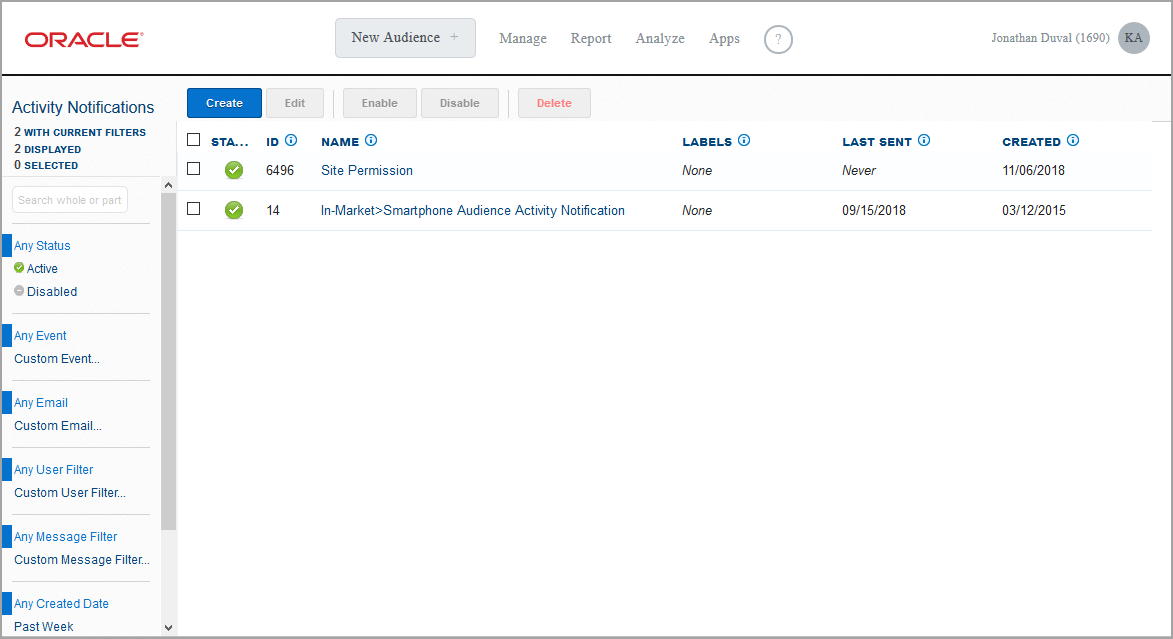Sort by the NAME column header
The image size is (1173, 639).
coord(340,142)
